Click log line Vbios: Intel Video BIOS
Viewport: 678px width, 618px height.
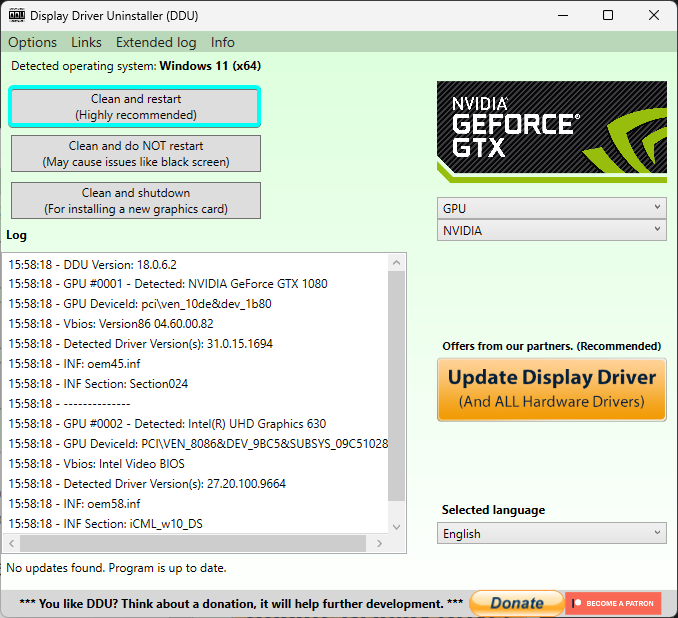coord(96,464)
